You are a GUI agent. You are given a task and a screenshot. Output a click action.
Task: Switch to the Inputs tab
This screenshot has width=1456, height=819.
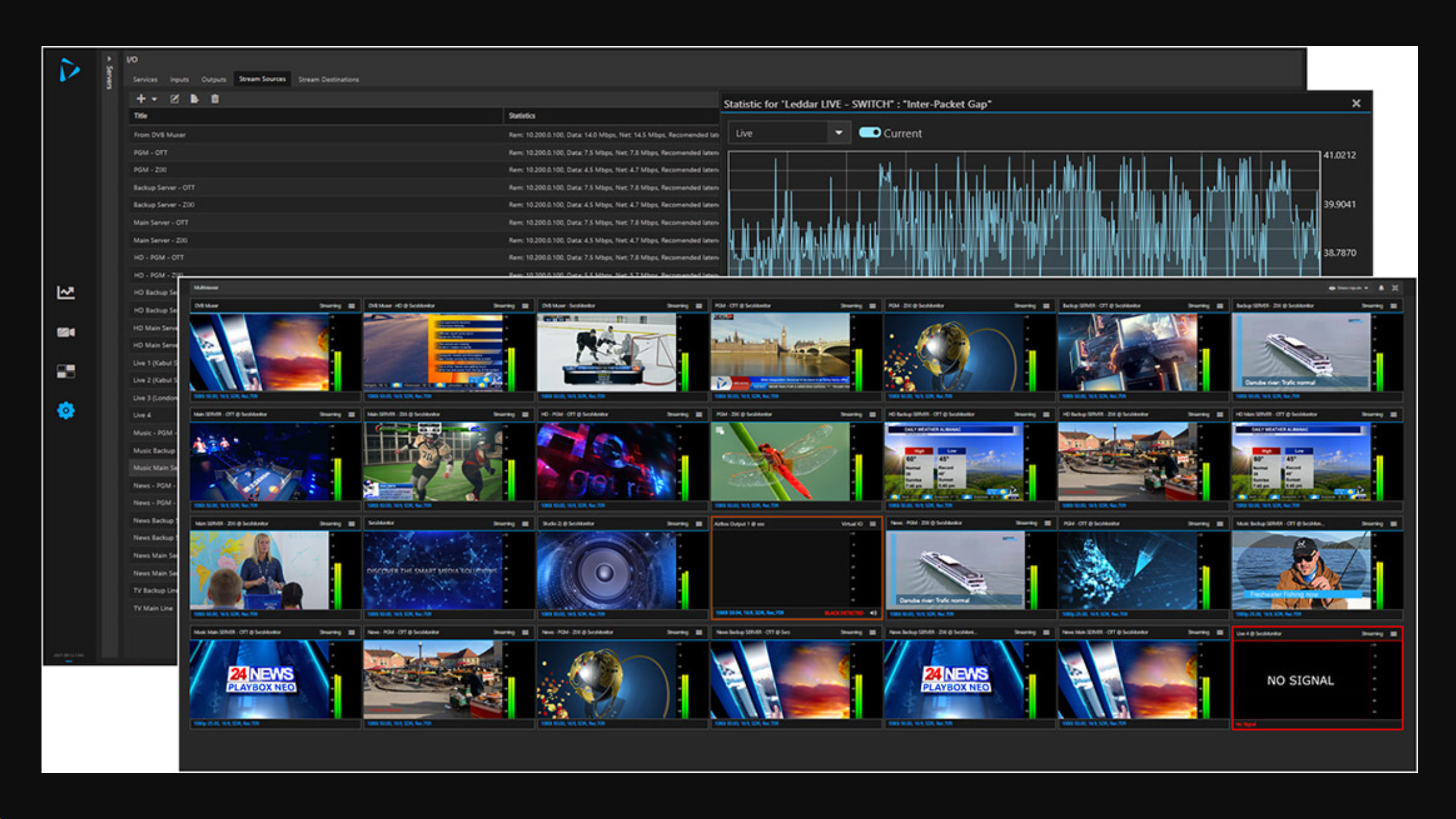(179, 80)
